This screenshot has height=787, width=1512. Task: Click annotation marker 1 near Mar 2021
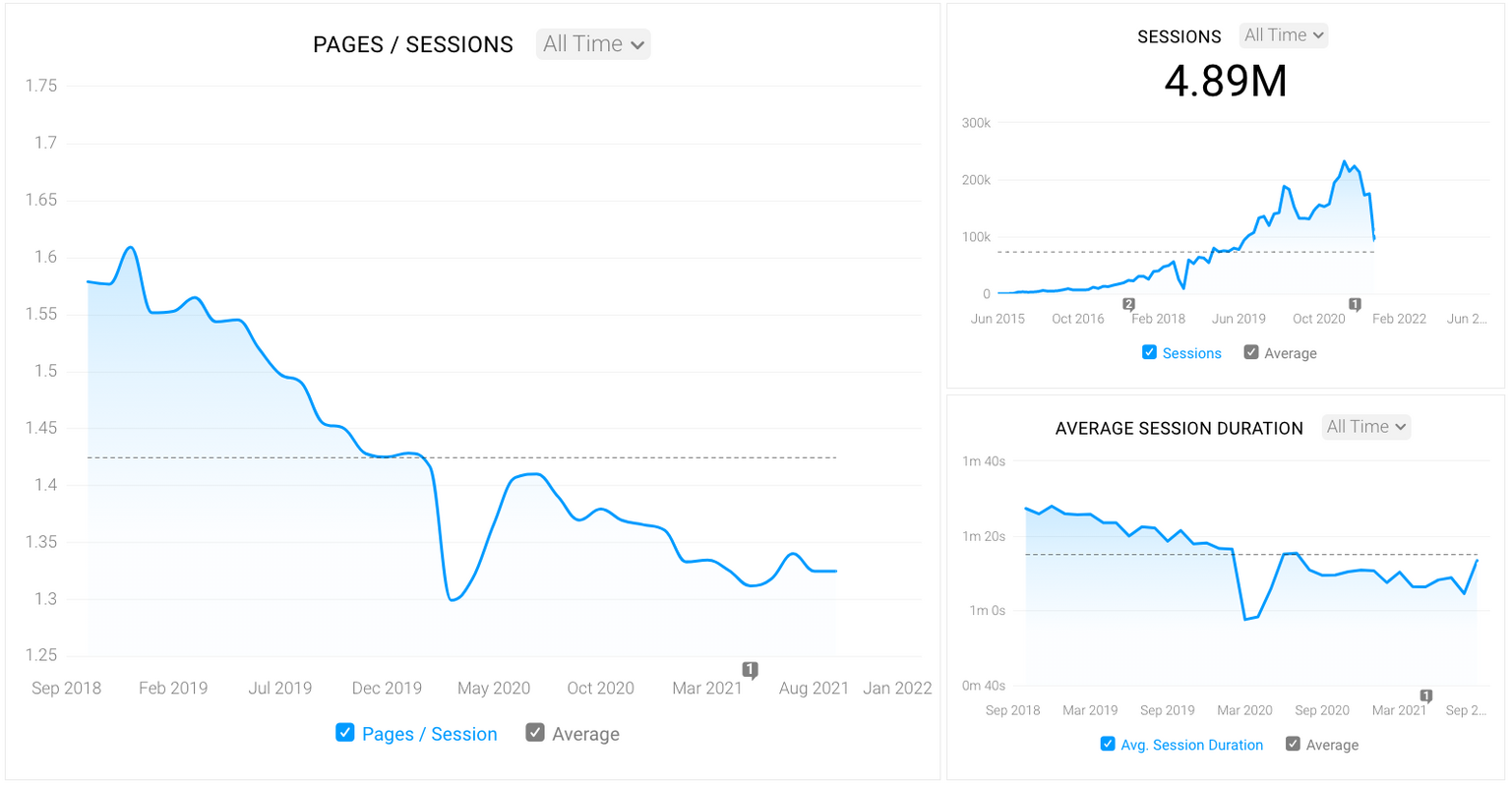click(x=751, y=669)
